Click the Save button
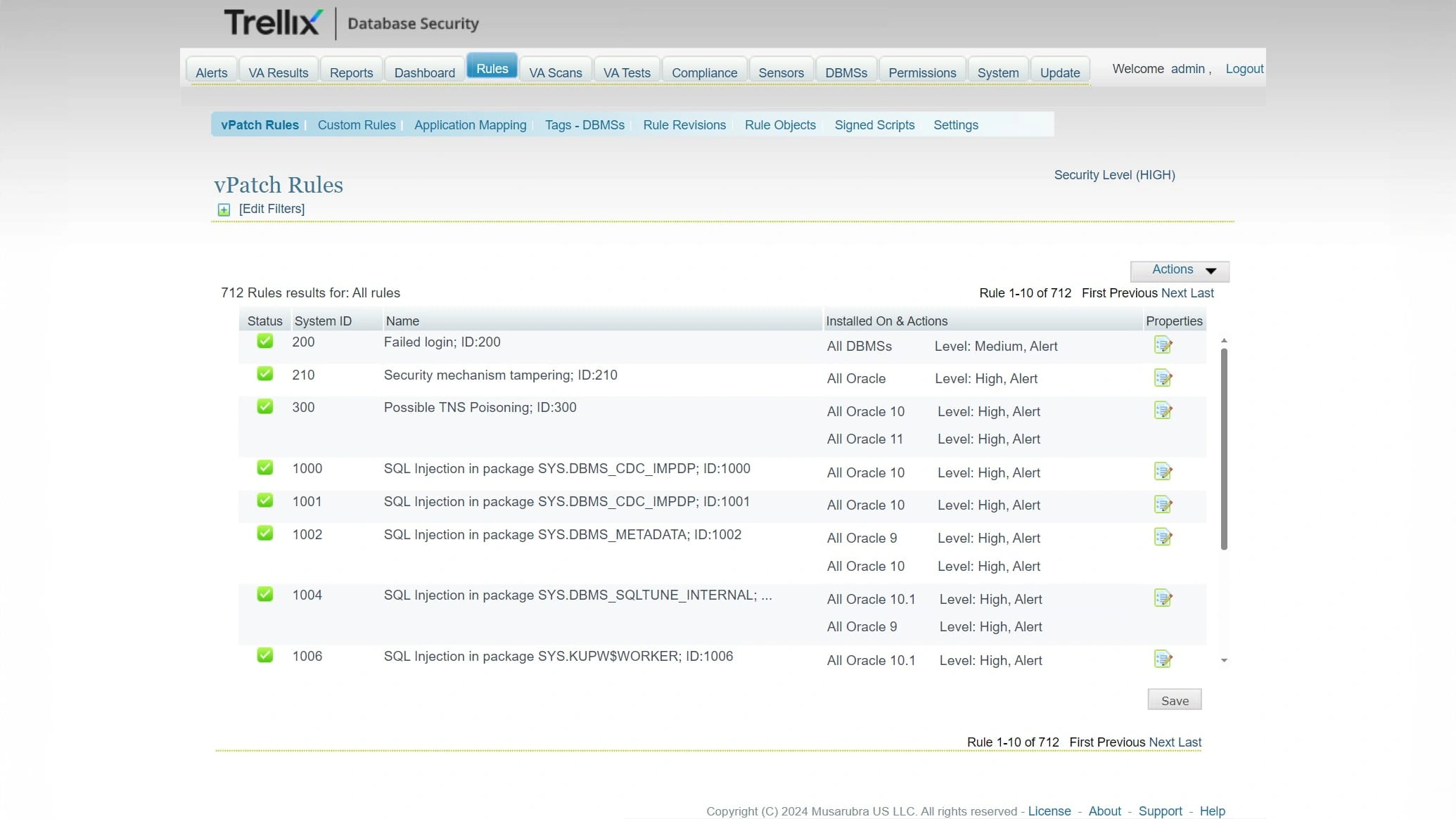 click(1175, 700)
